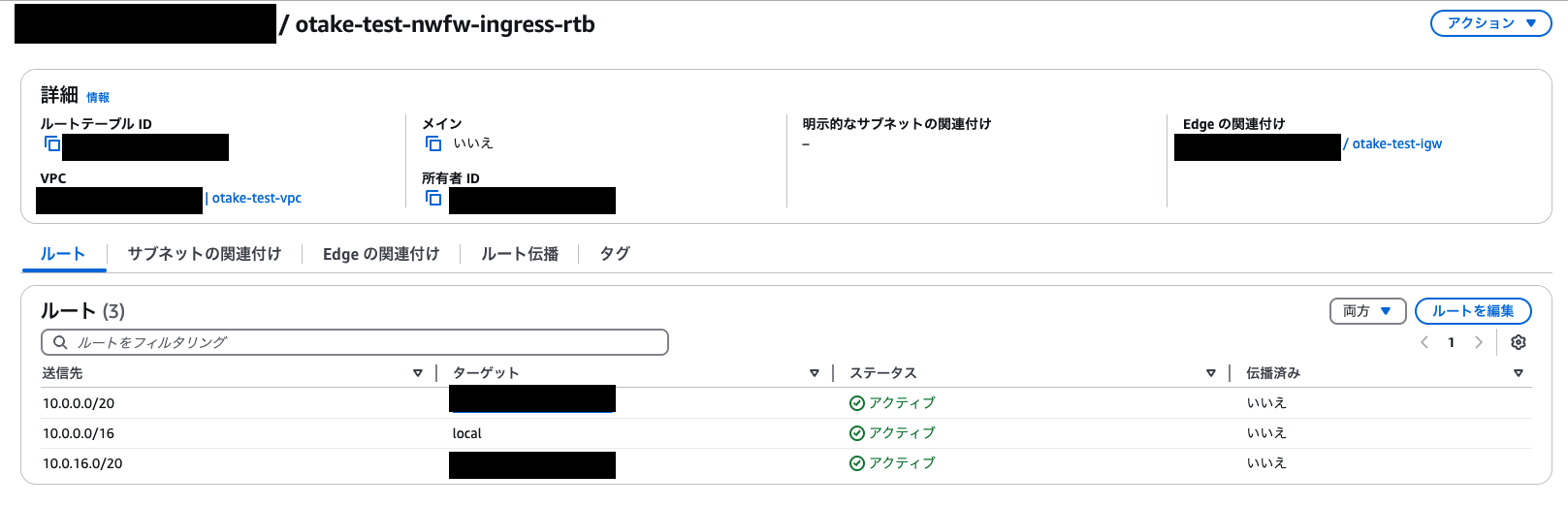Open the otake-test-igw link

coord(1396,143)
